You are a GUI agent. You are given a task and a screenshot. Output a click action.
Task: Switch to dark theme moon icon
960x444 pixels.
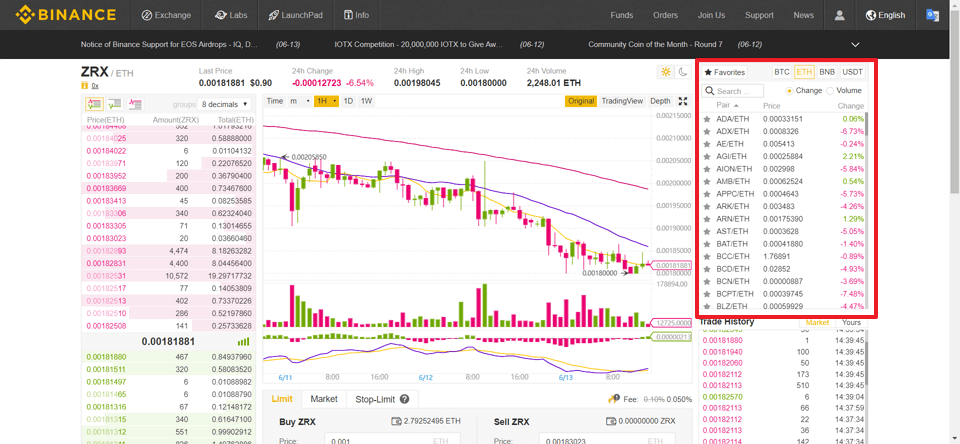682,72
